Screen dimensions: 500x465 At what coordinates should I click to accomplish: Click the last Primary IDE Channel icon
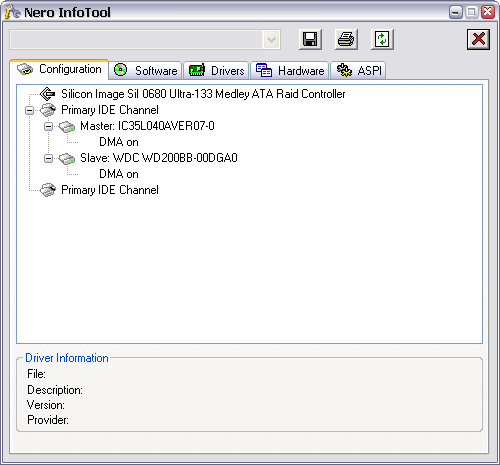pos(48,190)
